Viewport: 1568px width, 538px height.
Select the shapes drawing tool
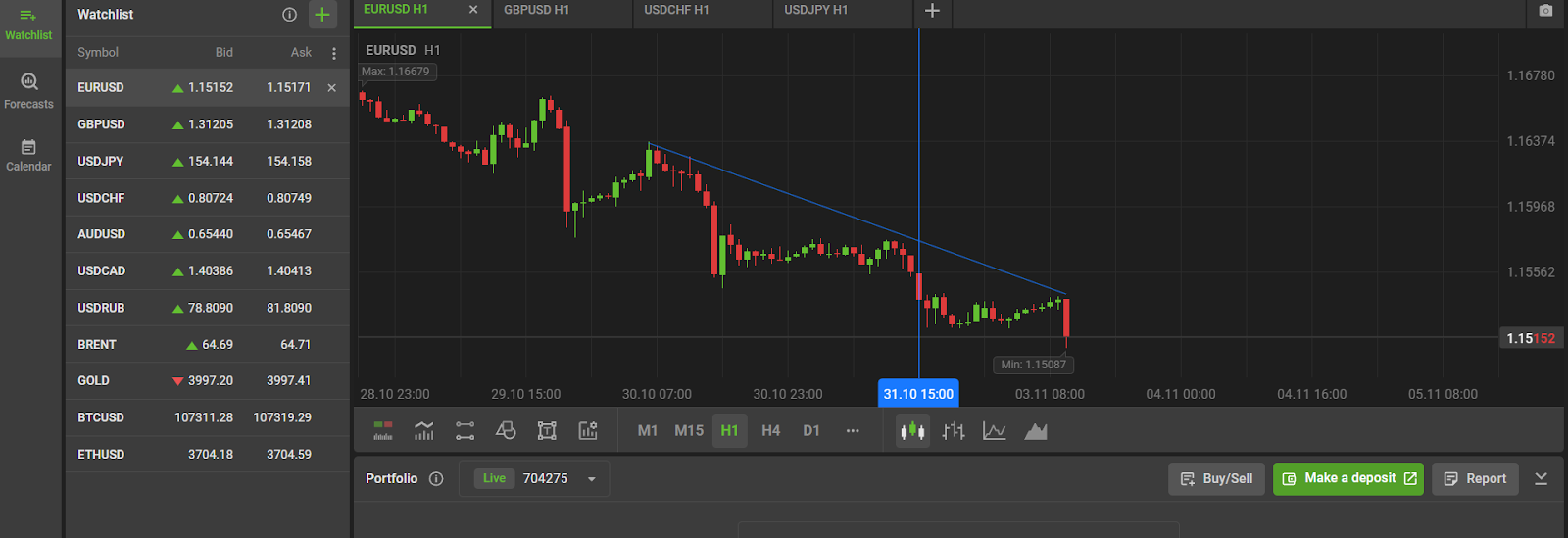pos(506,431)
